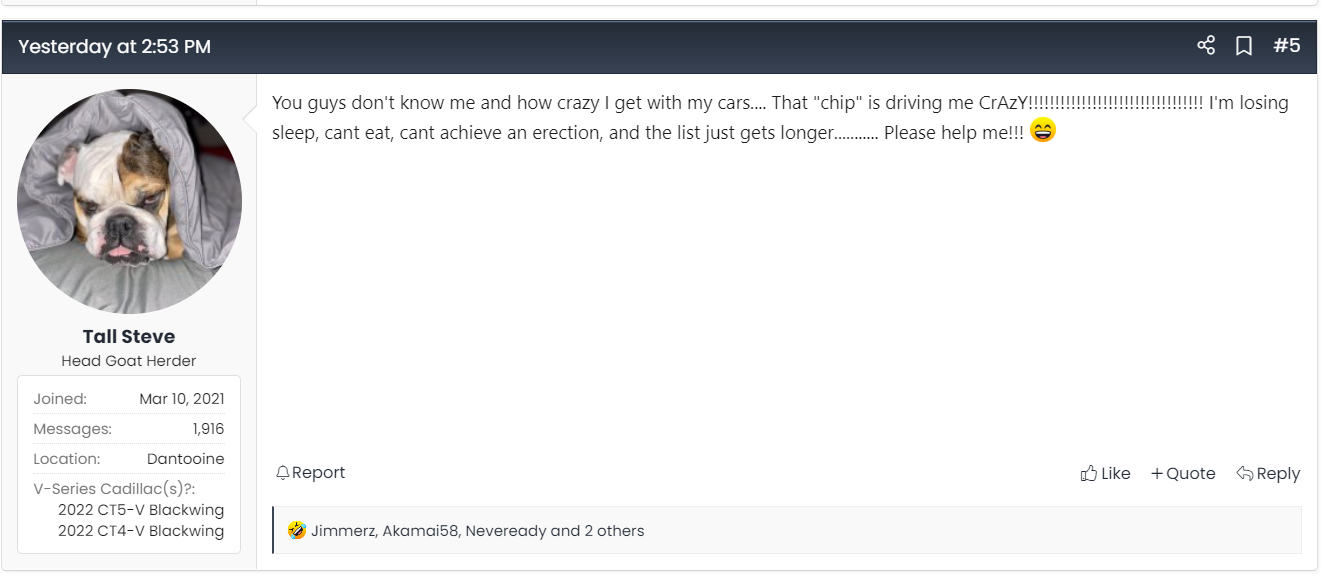Click the "Head Goat Herder" user title

pyautogui.click(x=129, y=361)
